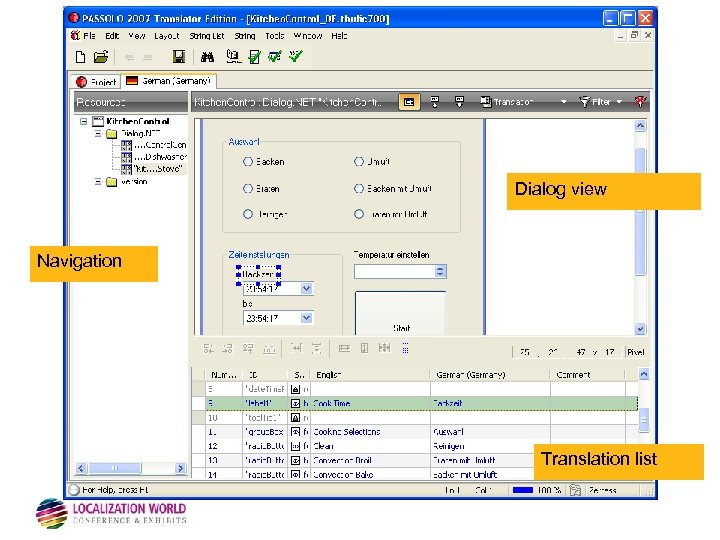Click the application icon left of File menu
Viewport: 720px width, 540px height.
[75, 35]
